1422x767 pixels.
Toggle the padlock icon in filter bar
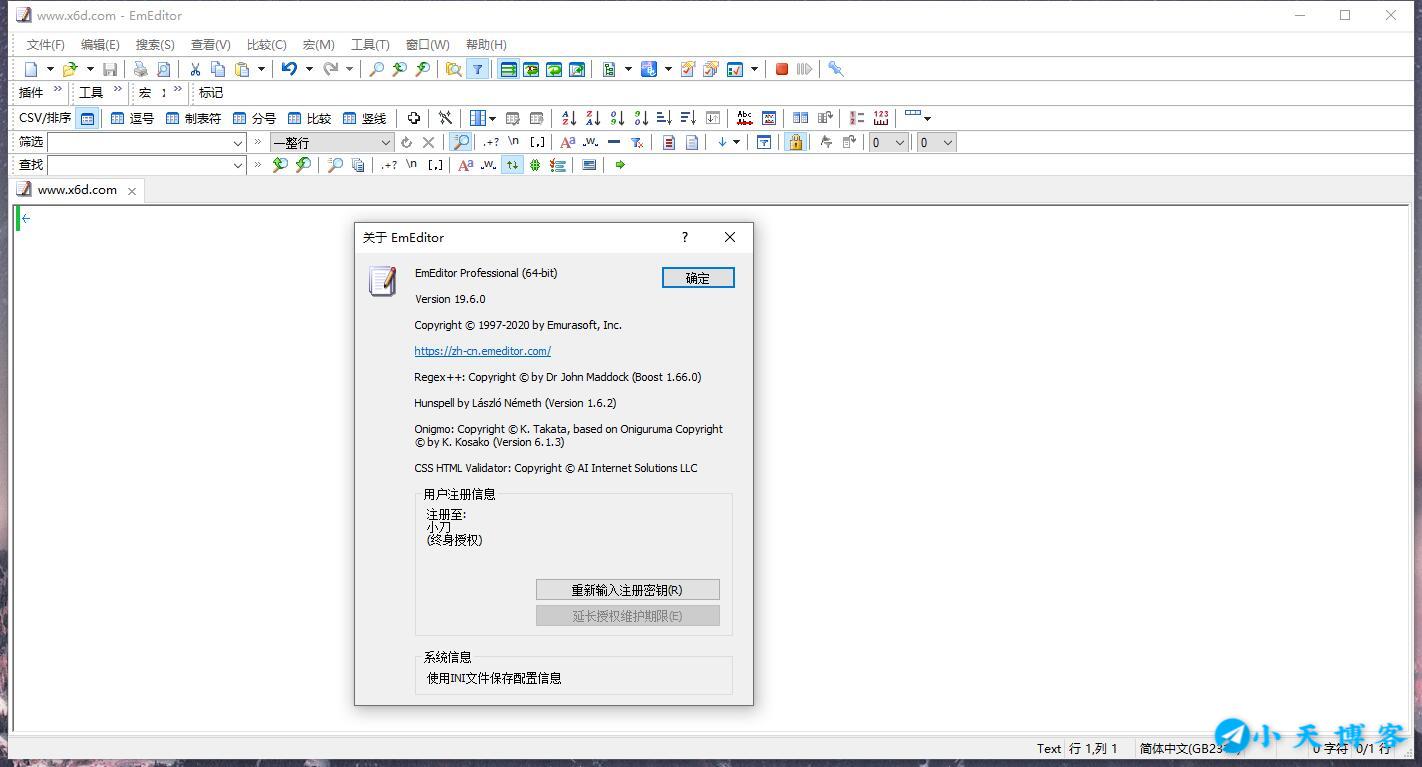coord(795,142)
